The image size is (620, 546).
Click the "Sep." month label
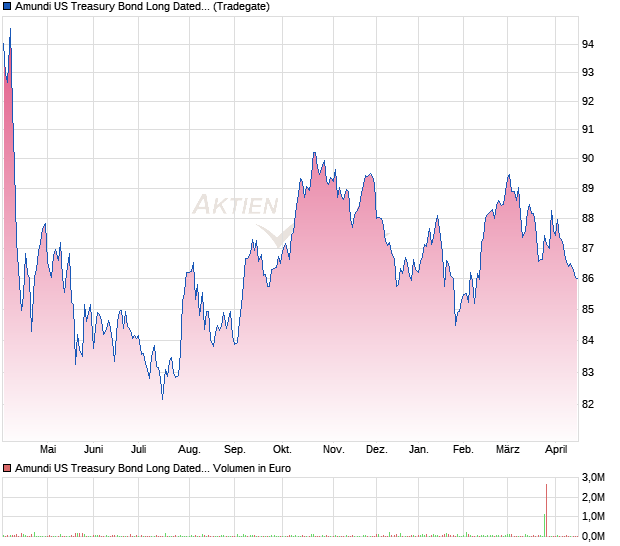(234, 450)
